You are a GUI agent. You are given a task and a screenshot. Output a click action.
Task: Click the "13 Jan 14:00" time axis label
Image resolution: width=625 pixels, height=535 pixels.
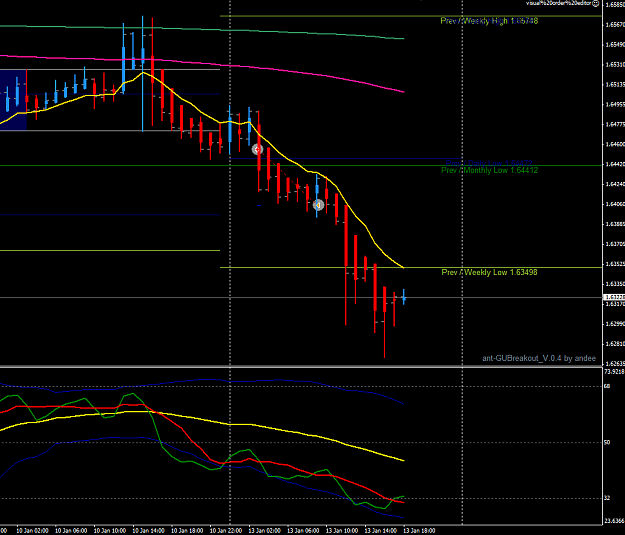tap(381, 531)
